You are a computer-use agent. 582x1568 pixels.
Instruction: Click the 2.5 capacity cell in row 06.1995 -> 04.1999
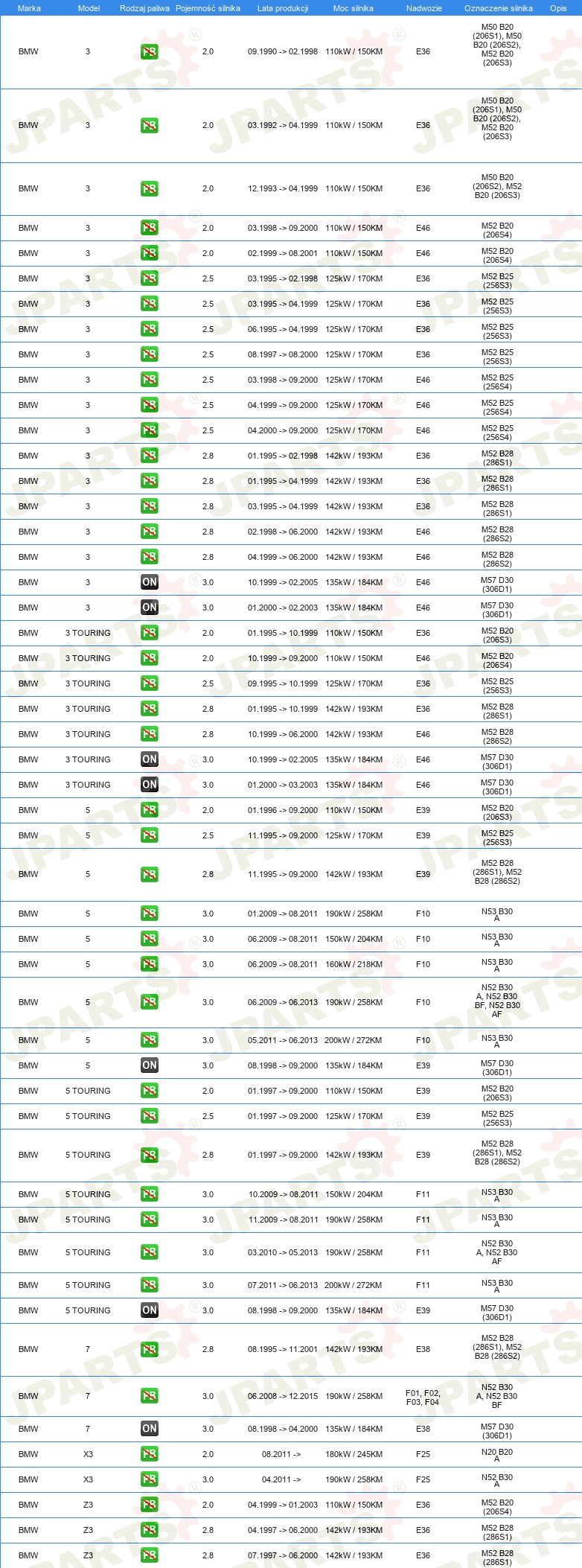[x=208, y=330]
